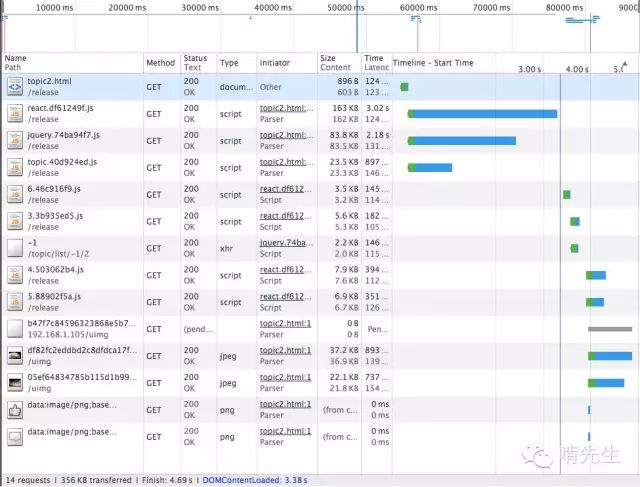
Task: Click the jpeg thumbnail for 05ef64834785b115d1b99
Action: 15,382
